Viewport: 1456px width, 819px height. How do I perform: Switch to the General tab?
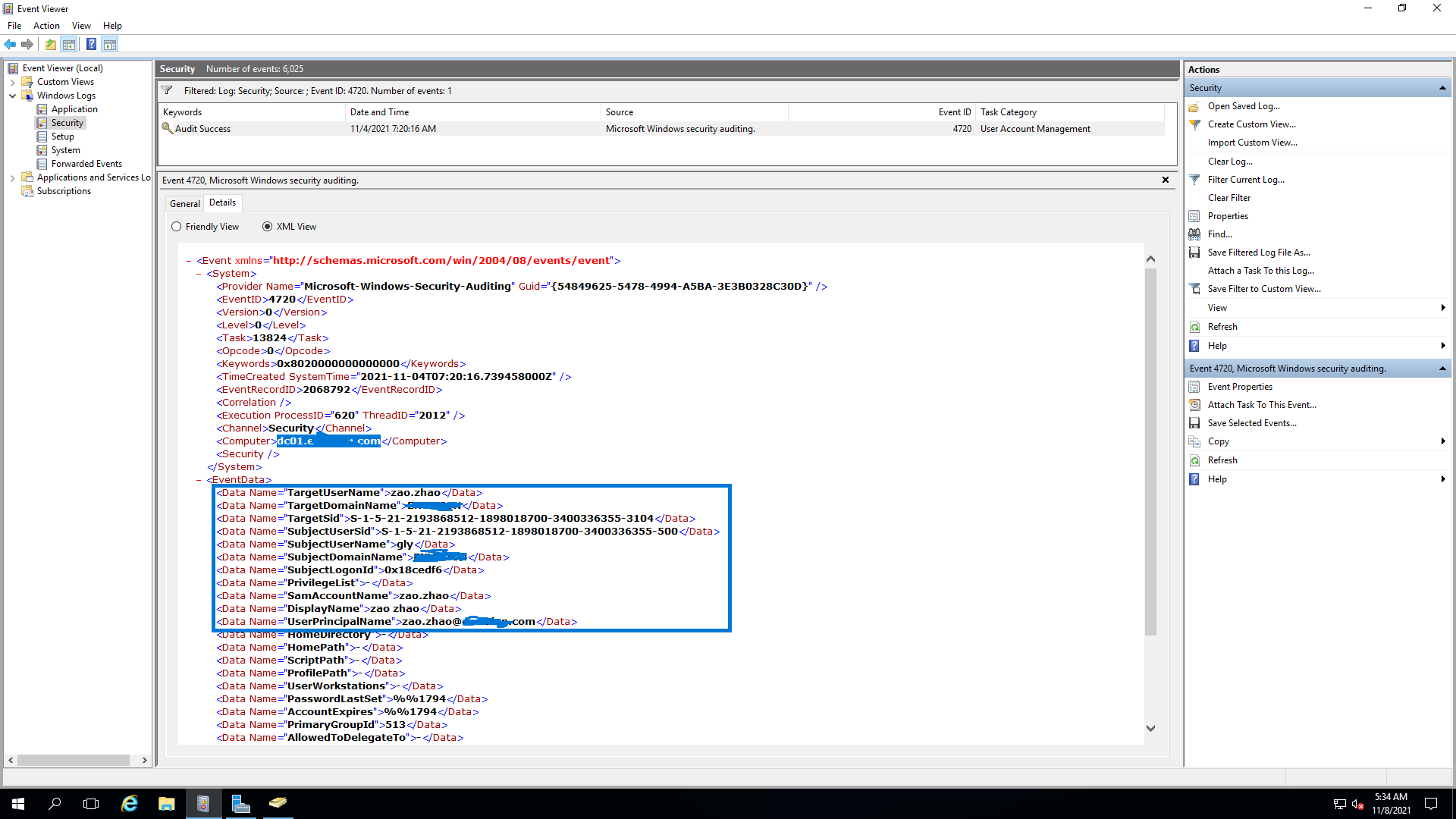click(x=184, y=203)
